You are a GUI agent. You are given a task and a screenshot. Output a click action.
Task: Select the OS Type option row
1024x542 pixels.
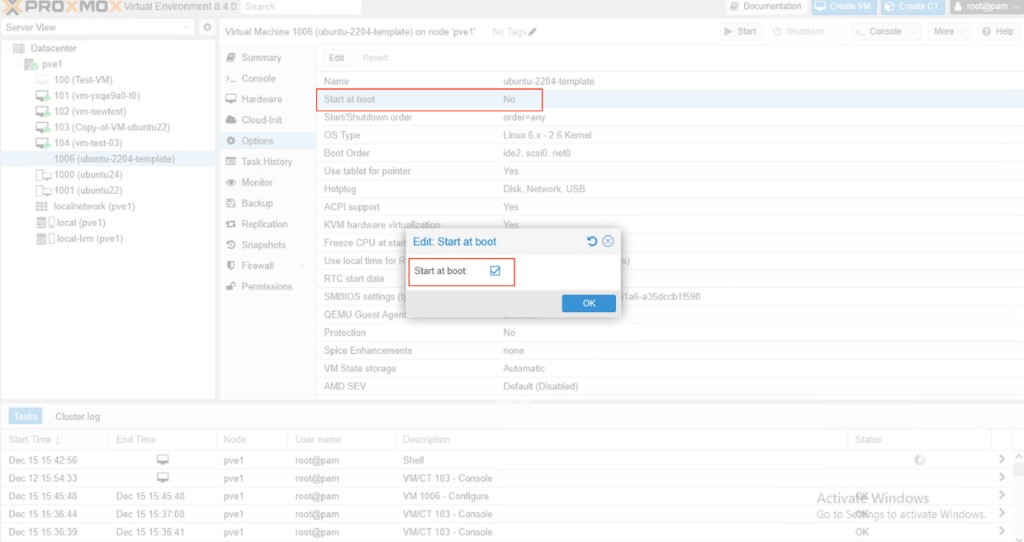670,135
